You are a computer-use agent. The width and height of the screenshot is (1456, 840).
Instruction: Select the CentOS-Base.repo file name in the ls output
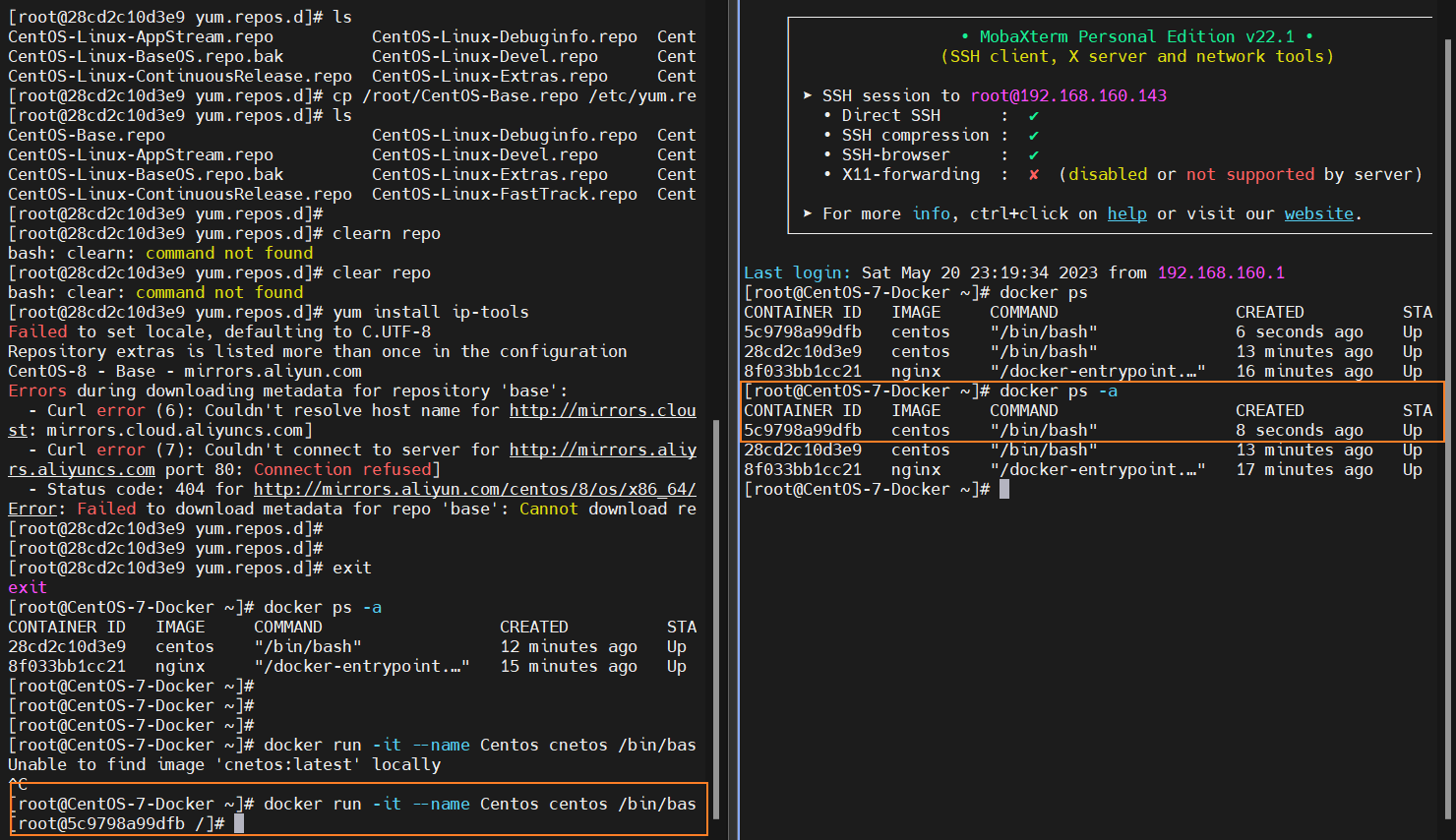pyautogui.click(x=87, y=135)
